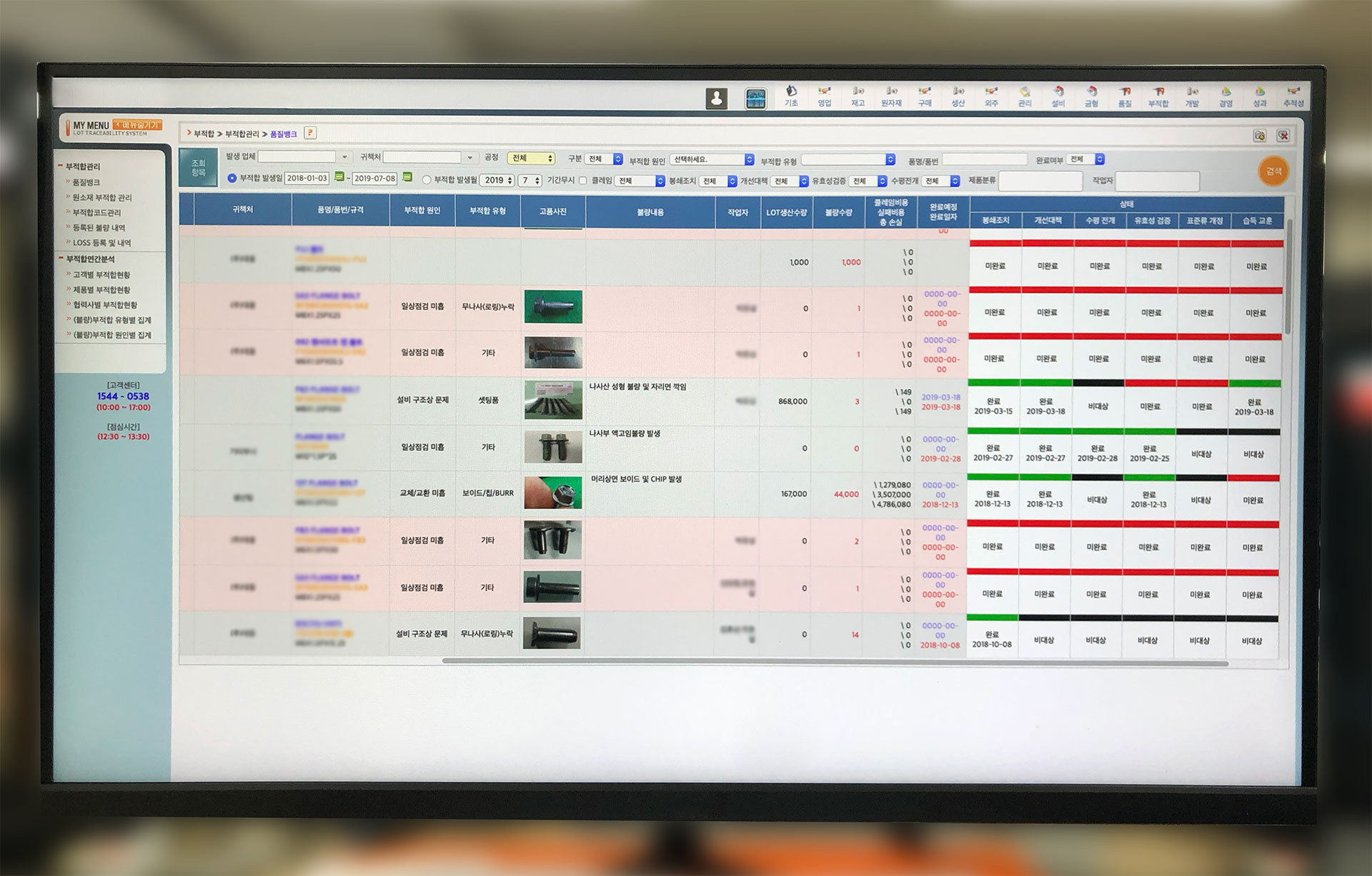Open the 품질 module icon in top toolbar
The image size is (1372, 876).
point(1125,96)
